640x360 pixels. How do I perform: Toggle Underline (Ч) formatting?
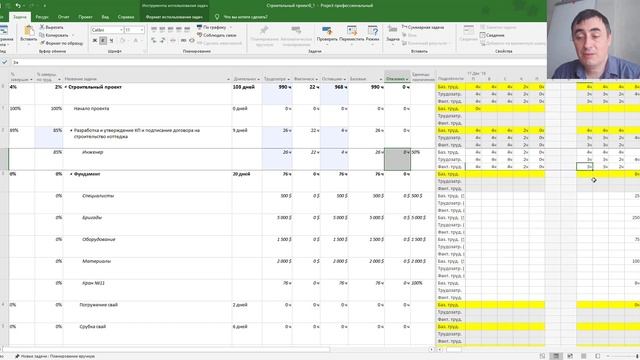pos(111,40)
